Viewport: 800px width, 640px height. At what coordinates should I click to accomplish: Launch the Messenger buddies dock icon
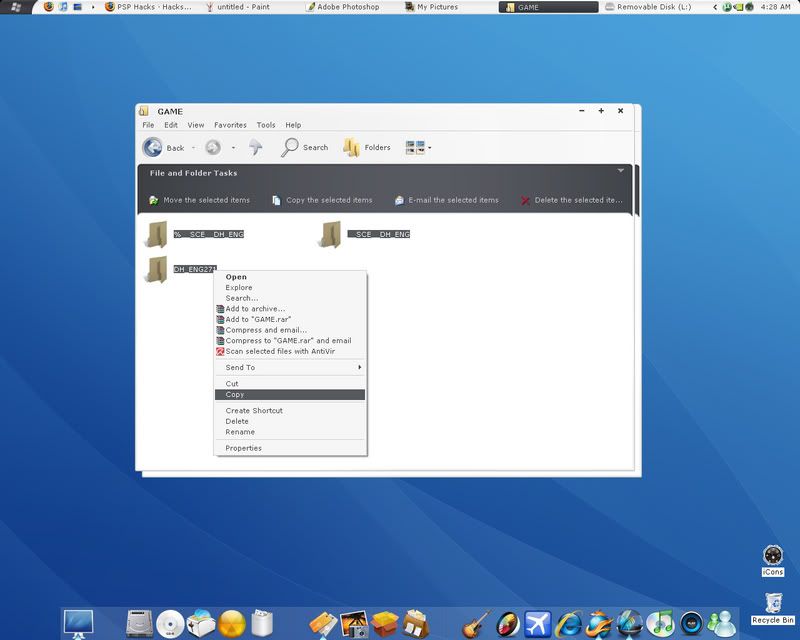pos(723,624)
